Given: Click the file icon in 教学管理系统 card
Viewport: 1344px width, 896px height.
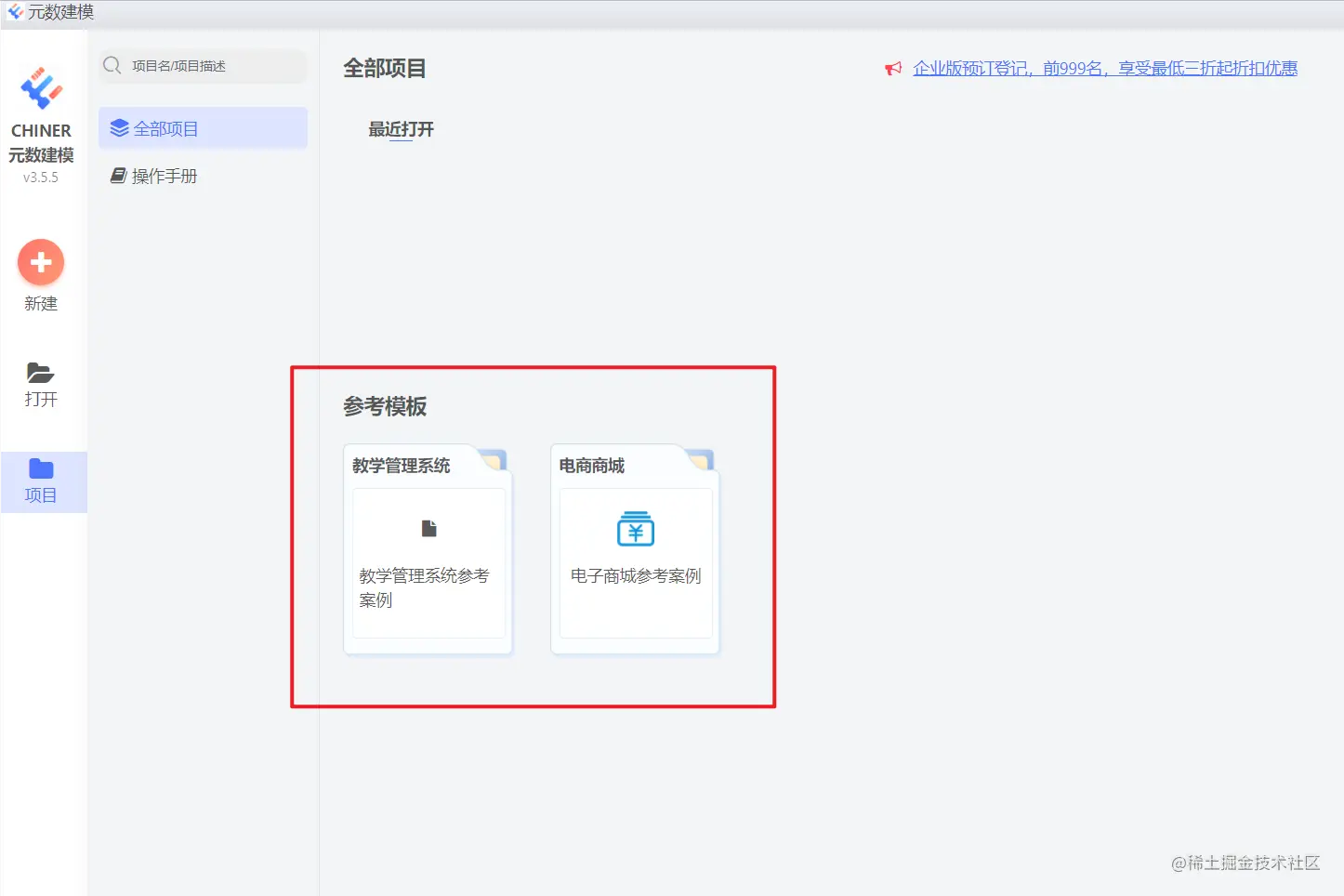Looking at the screenshot, I should click(x=428, y=528).
